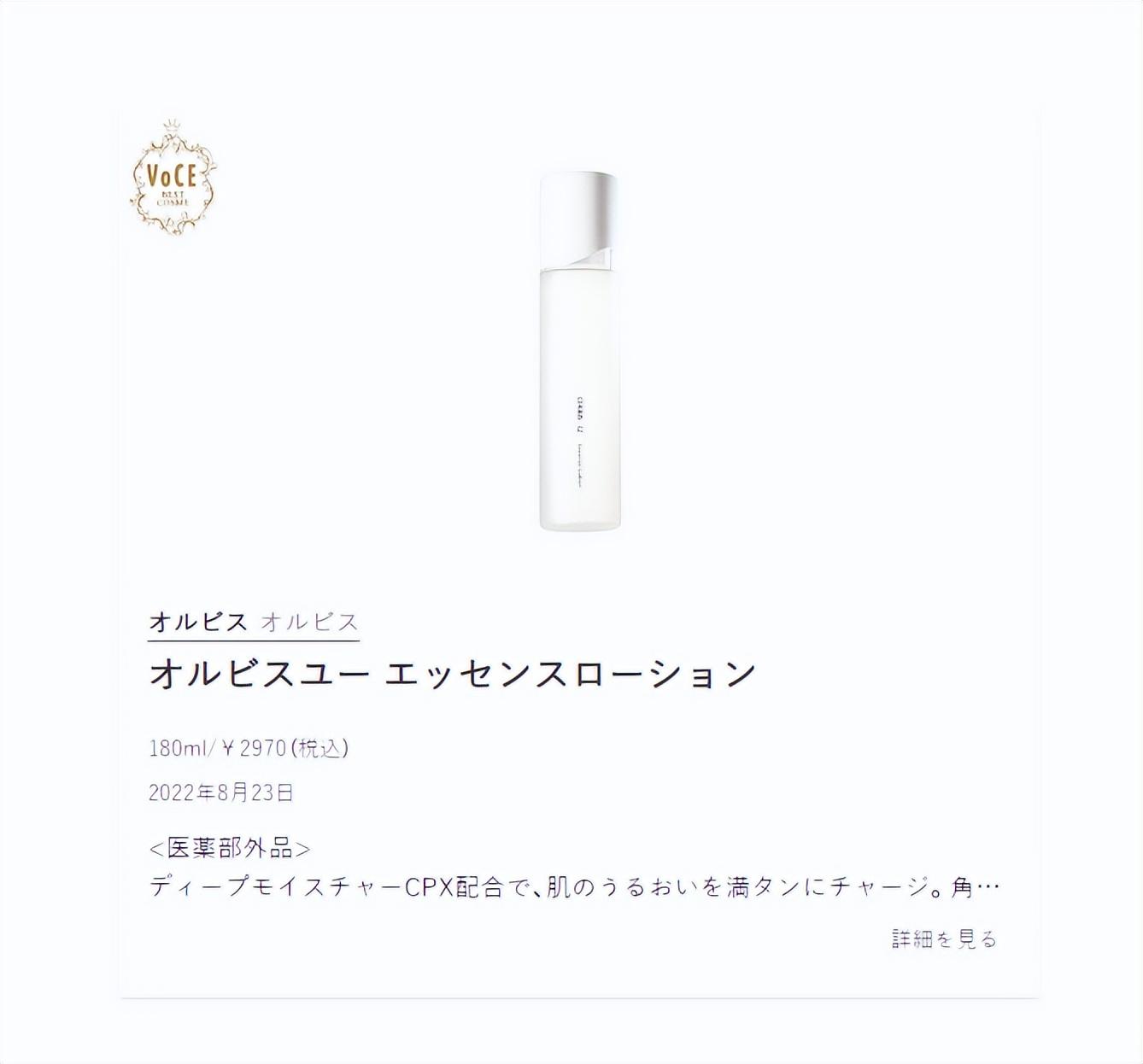Expand the truncated description ellipsis
Screen dimensions: 1143x1064
(x=988, y=889)
